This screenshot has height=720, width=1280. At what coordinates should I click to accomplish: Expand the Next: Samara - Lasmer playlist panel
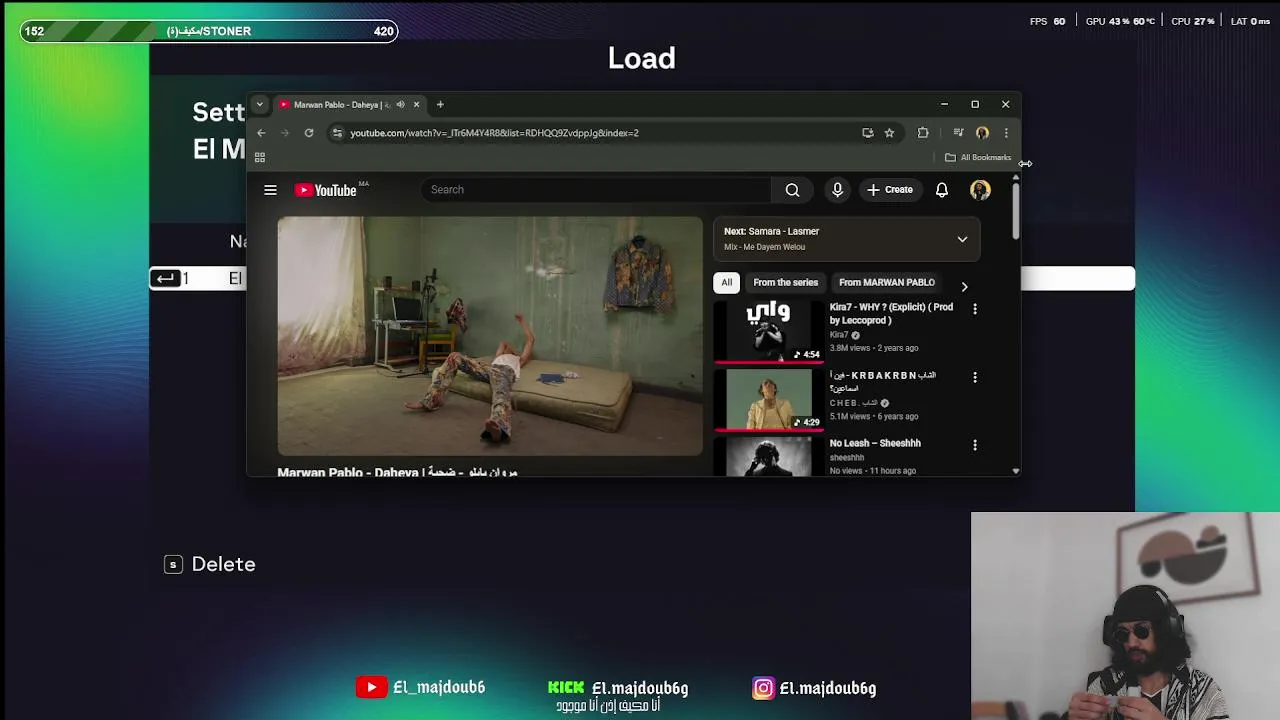962,239
